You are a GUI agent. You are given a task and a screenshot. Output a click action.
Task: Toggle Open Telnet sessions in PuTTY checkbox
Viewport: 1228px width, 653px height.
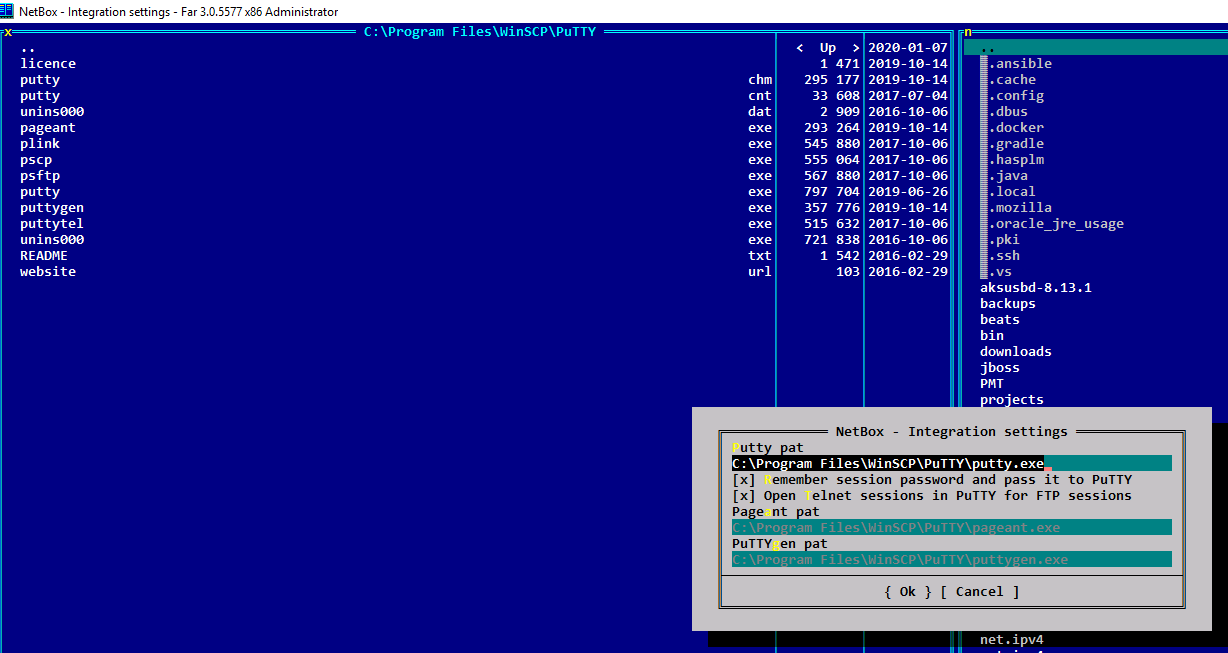(744, 495)
